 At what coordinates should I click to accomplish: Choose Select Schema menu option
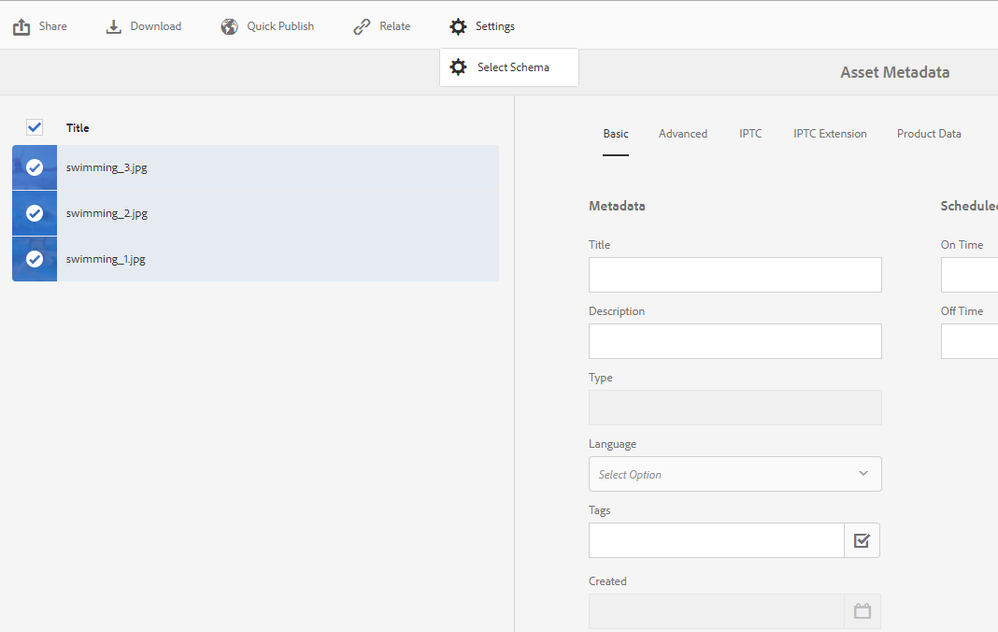click(x=513, y=67)
